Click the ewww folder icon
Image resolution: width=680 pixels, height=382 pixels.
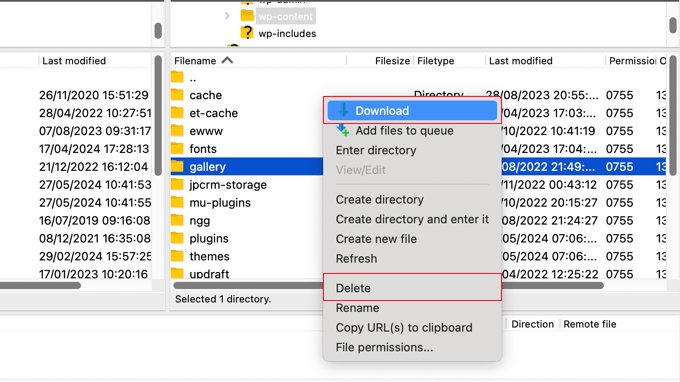[x=177, y=131]
